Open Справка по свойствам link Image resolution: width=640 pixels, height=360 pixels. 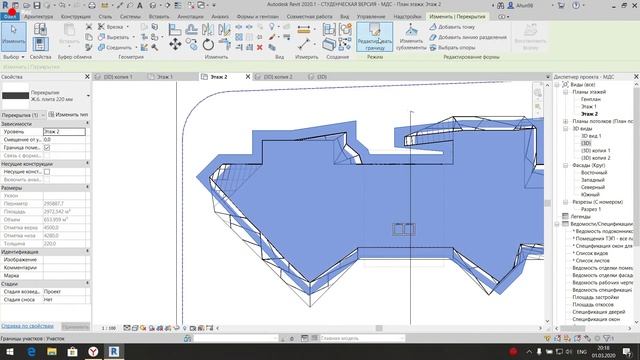[x=27, y=326]
